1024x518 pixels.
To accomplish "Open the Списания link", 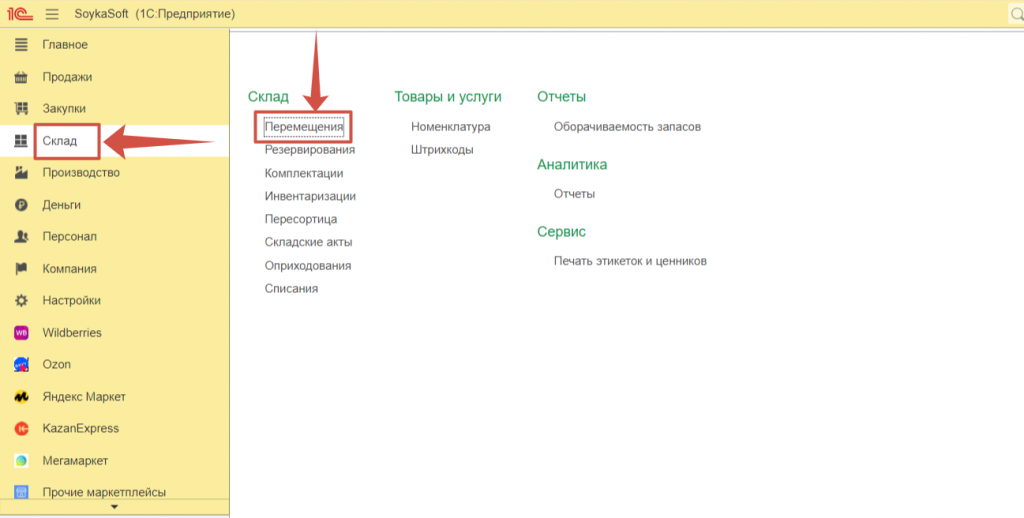I will coord(291,288).
